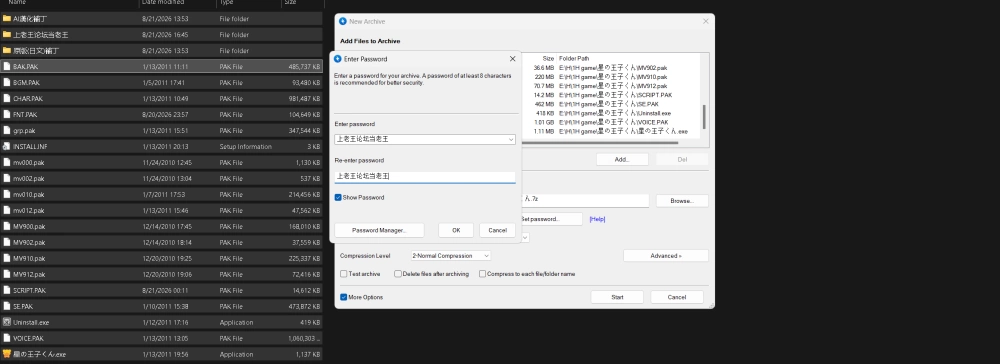Open the Password Manager button
The image size is (1000, 364).
pos(379,230)
